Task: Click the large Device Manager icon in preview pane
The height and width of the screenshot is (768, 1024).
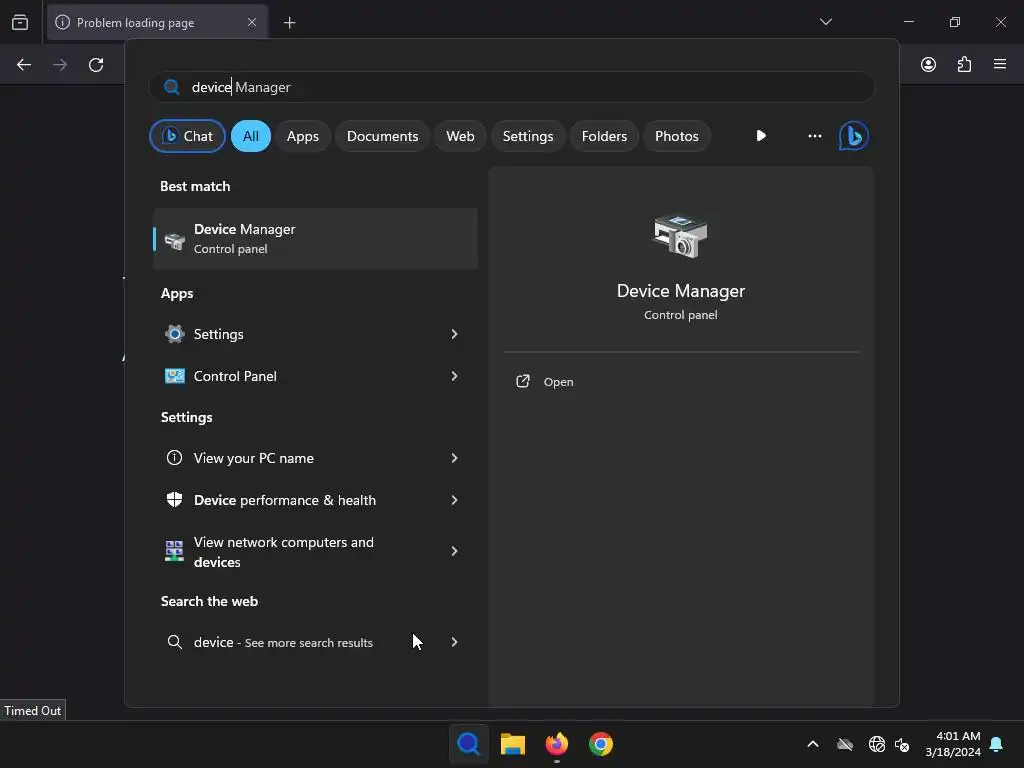Action: (x=680, y=236)
